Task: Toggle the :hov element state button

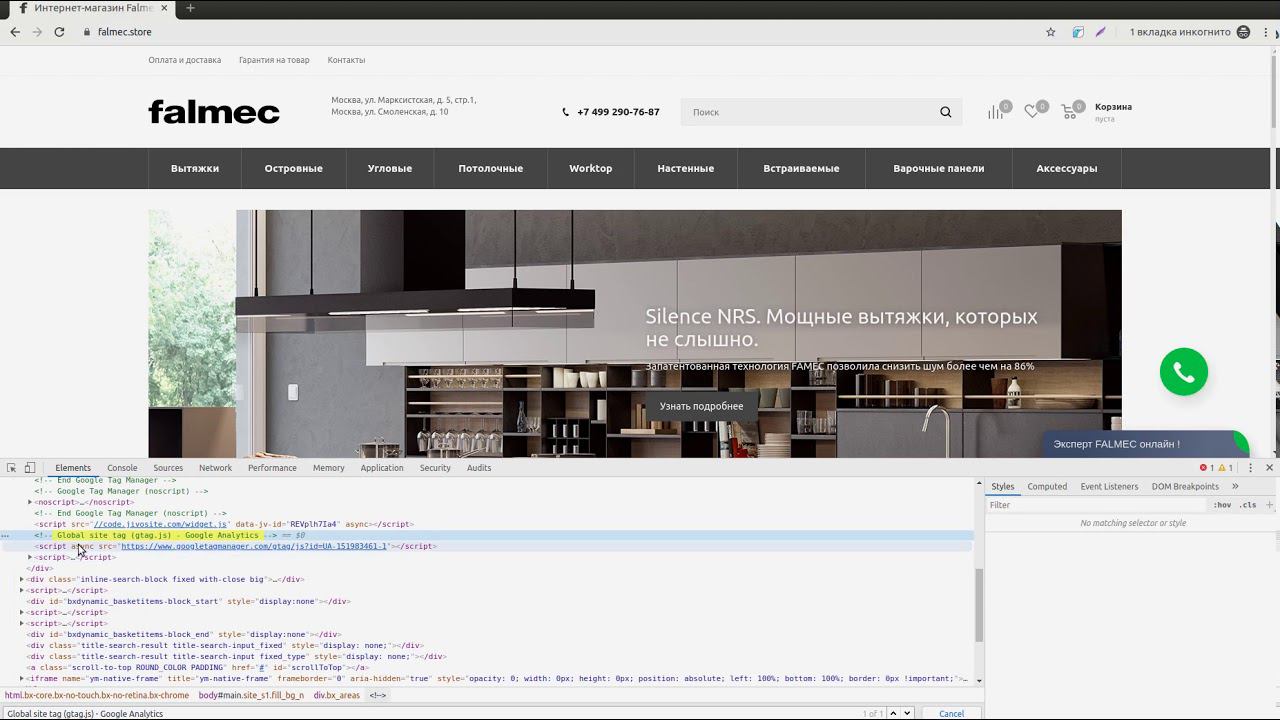Action: [1222, 505]
